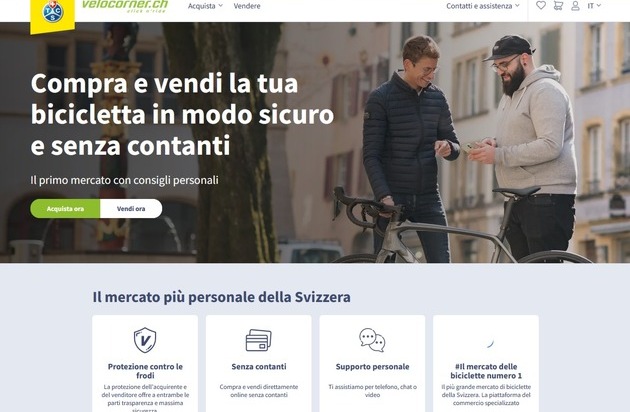Select the Protezione contro le frodi heading

(145, 371)
